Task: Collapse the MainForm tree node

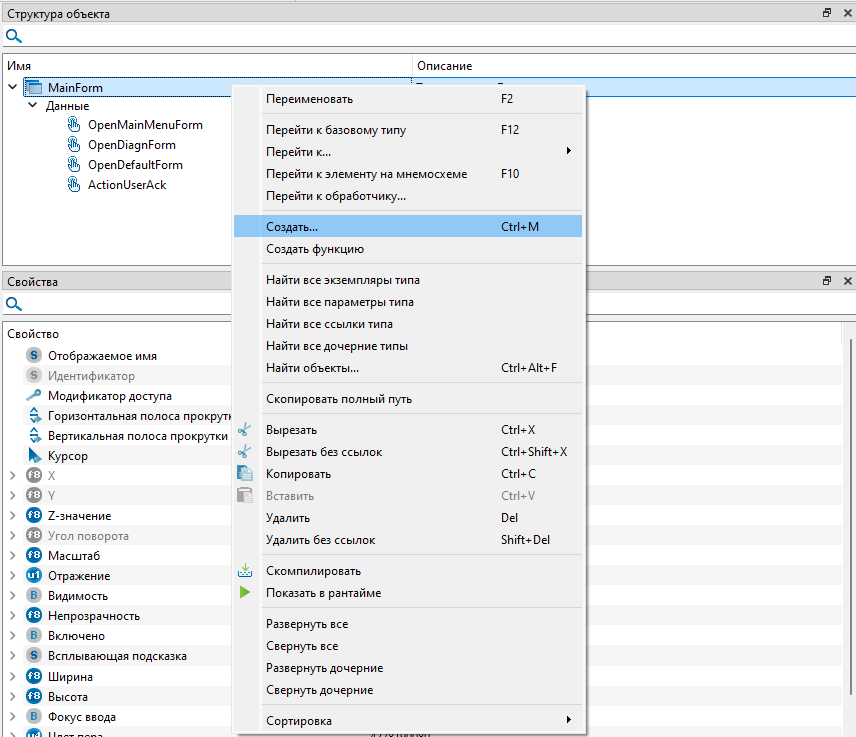Action: pyautogui.click(x=12, y=88)
